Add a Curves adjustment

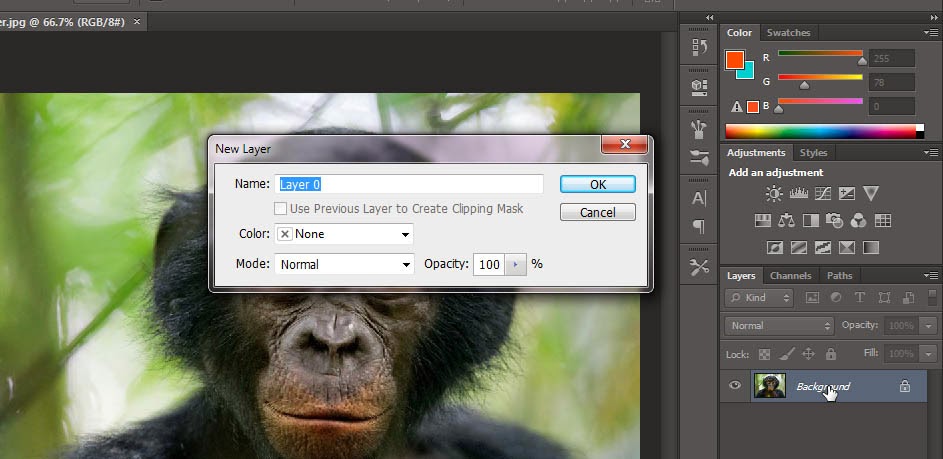tap(823, 194)
